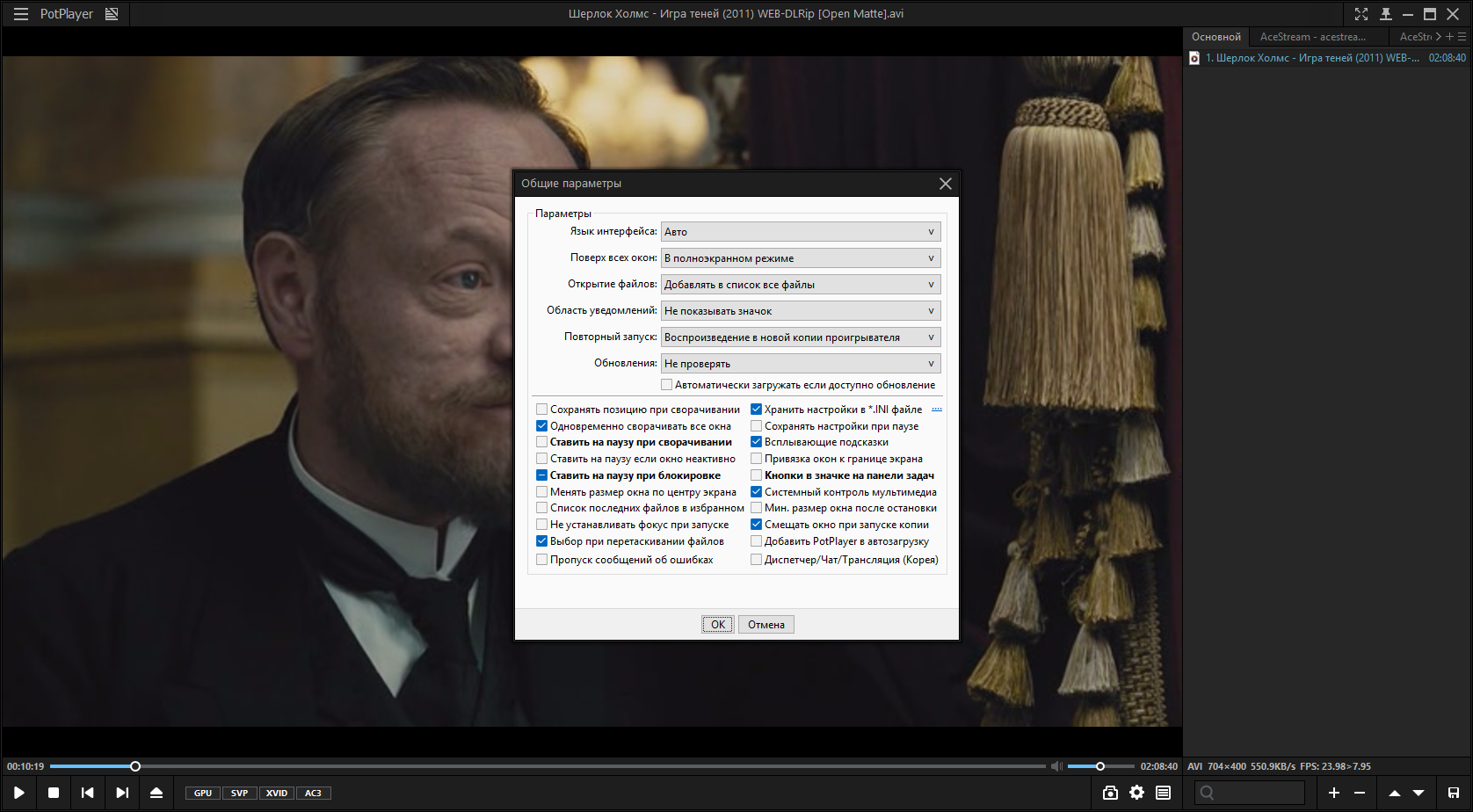The height and width of the screenshot is (812, 1473).
Task: Enable 'Сохранять позицию при сворачивании' checkbox
Action: tap(542, 410)
